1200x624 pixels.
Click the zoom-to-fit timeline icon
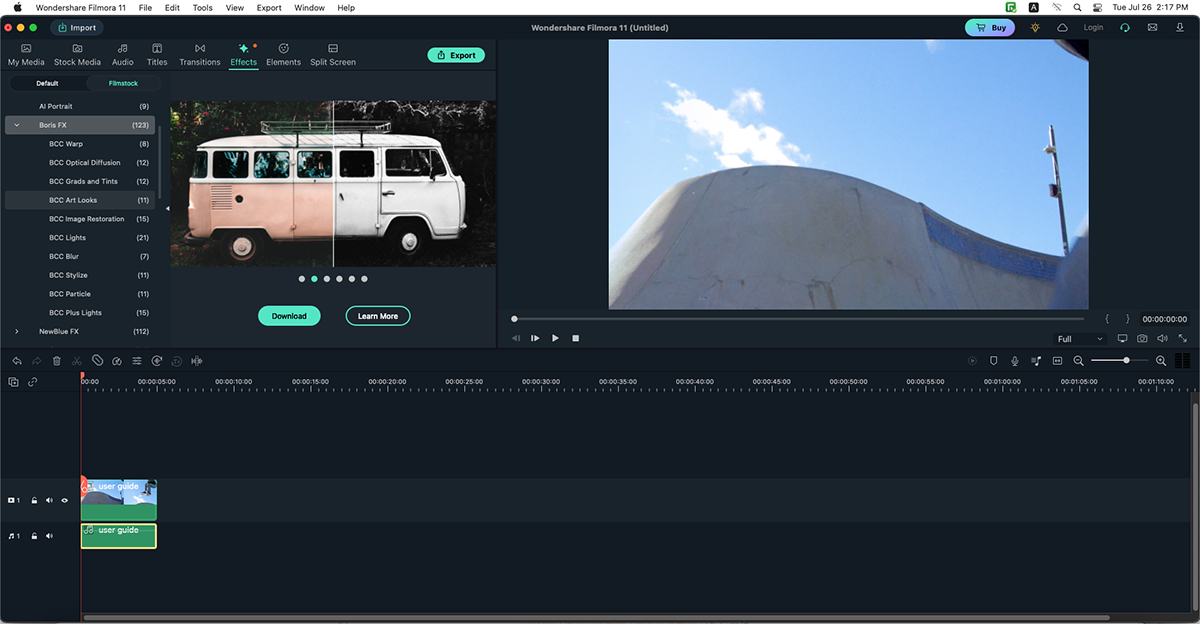1057,360
